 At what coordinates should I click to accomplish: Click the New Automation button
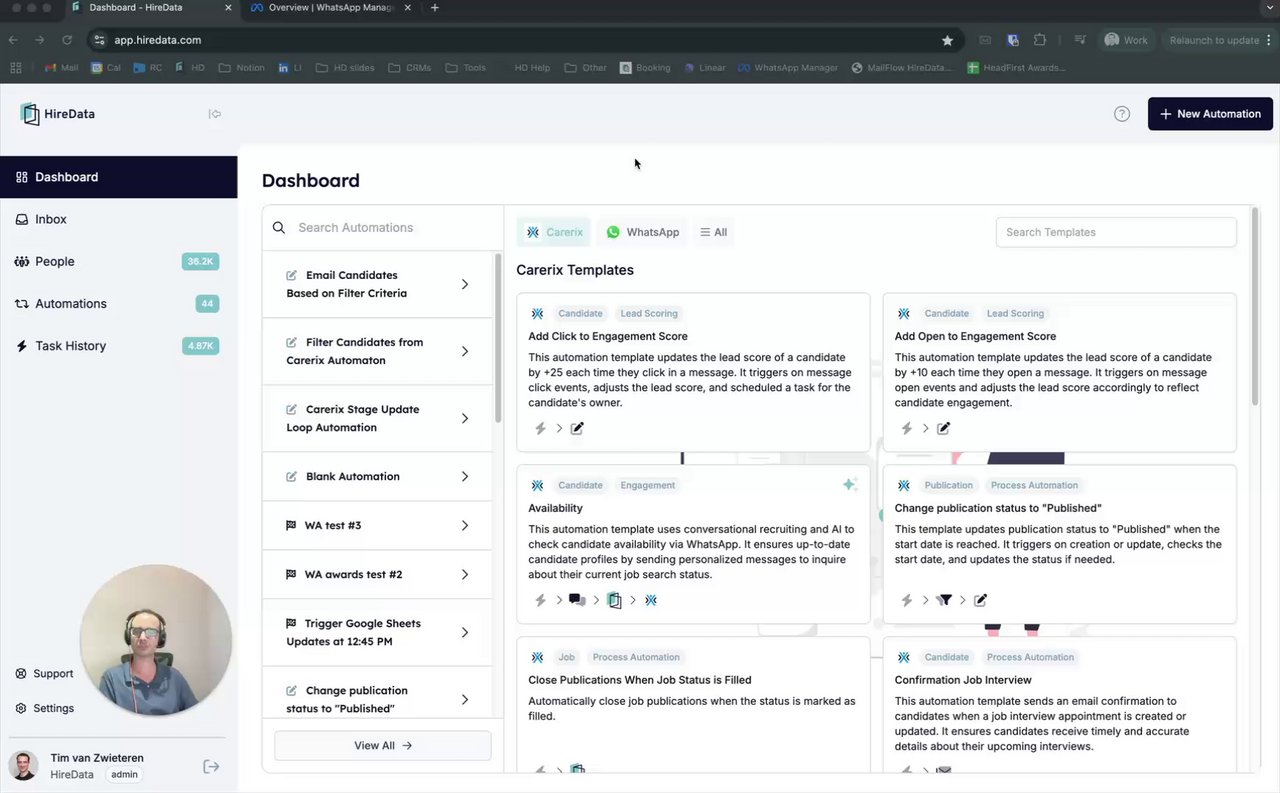(1210, 114)
